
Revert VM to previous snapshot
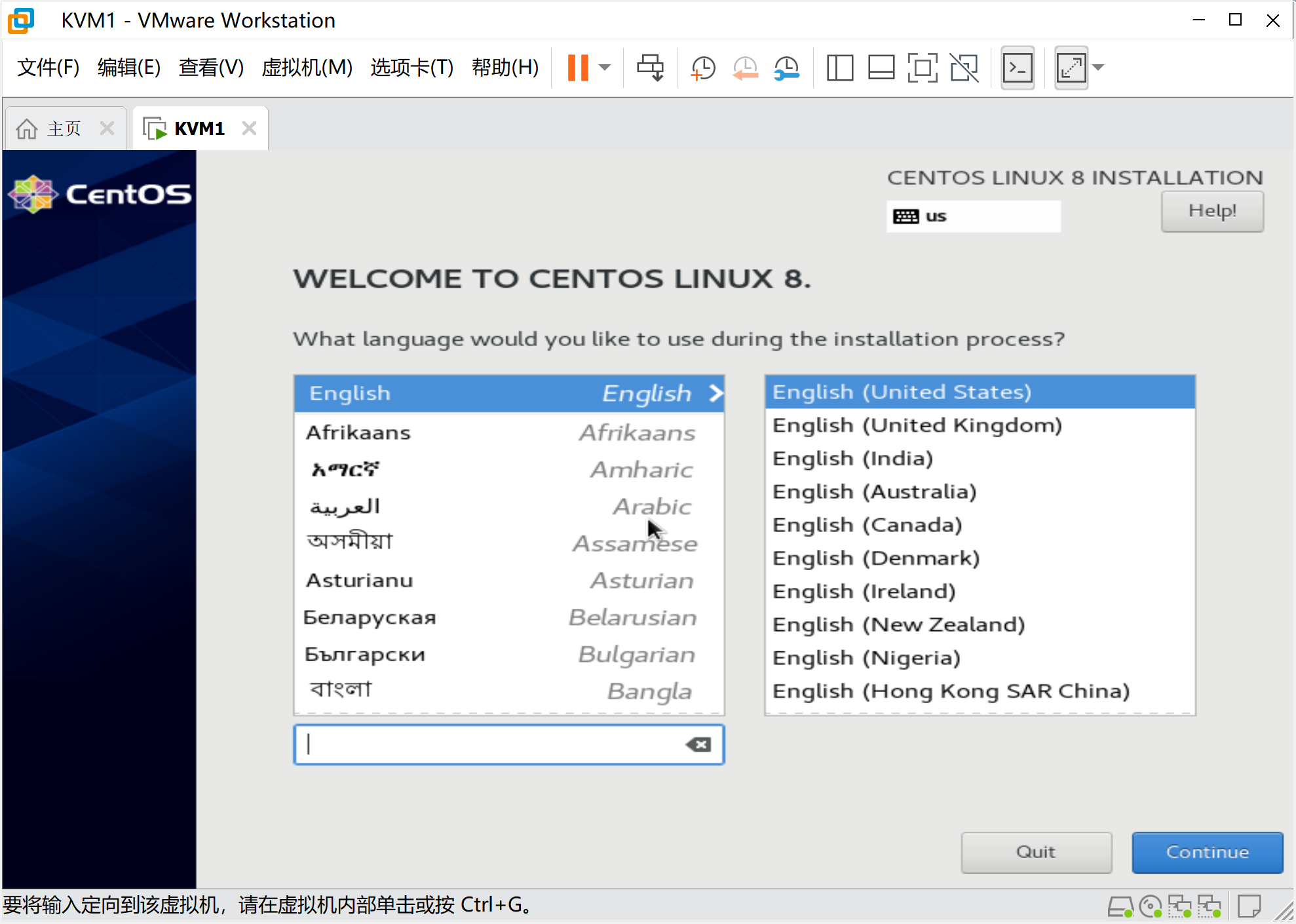coord(745,67)
